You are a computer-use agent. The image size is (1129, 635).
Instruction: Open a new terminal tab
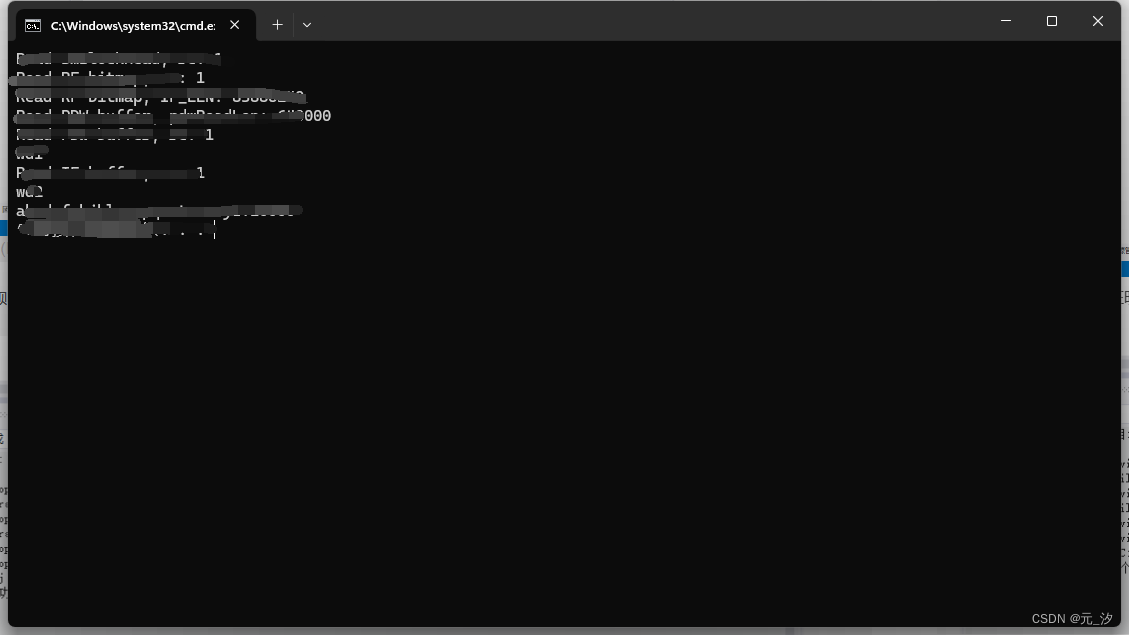tap(277, 24)
